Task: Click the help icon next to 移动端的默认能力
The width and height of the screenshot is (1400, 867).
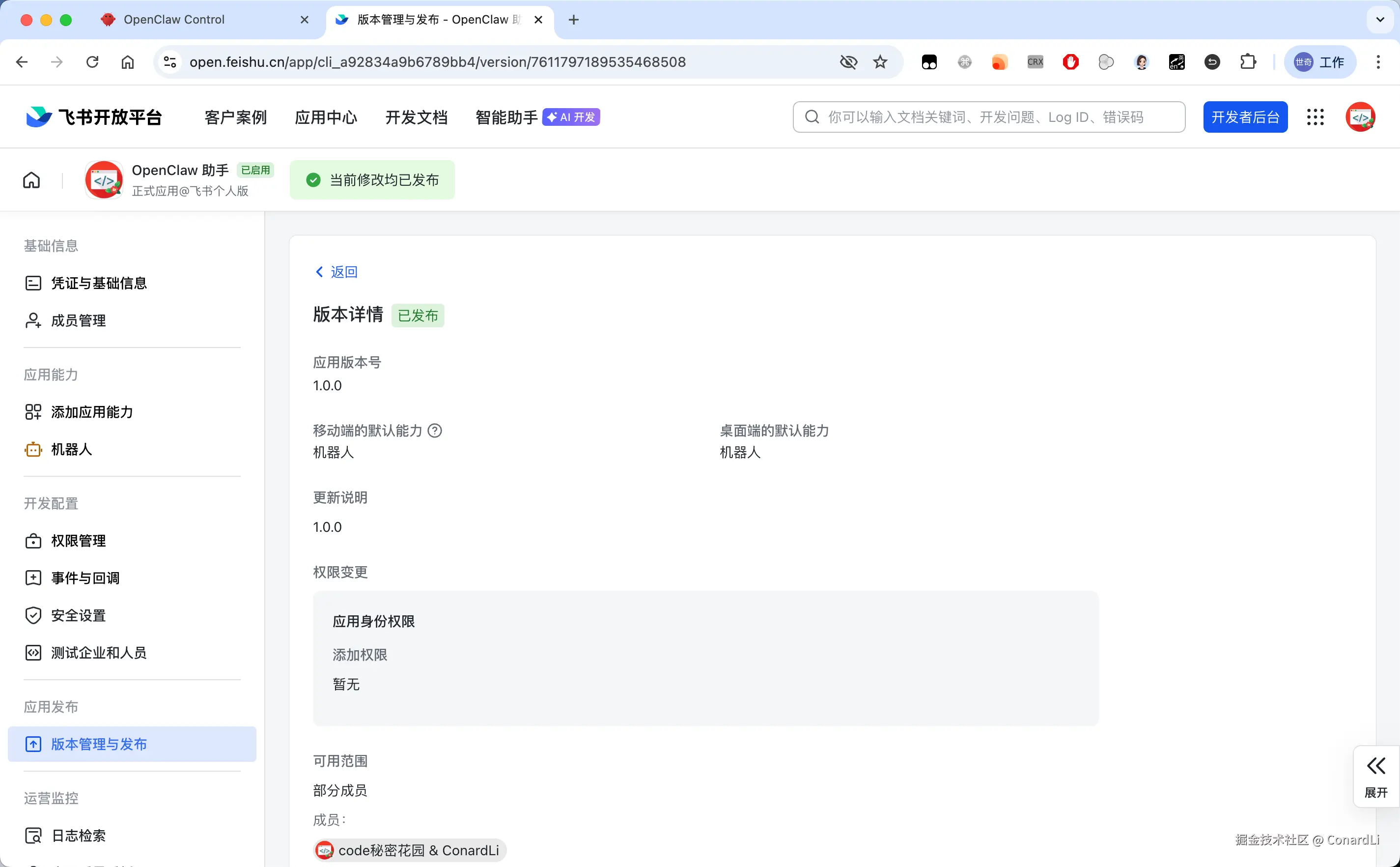Action: click(x=435, y=430)
